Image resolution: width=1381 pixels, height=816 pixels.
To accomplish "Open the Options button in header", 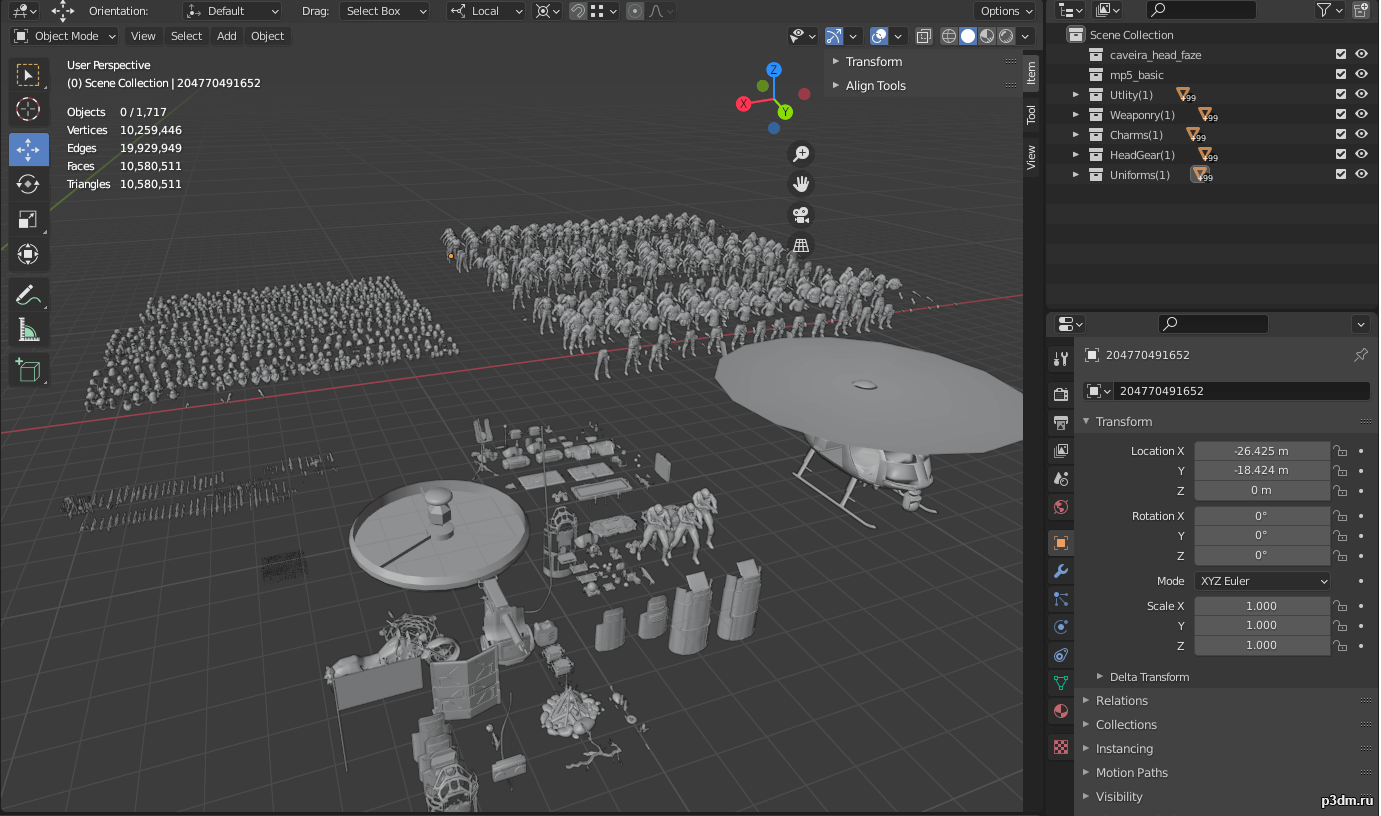I will [x=1005, y=11].
